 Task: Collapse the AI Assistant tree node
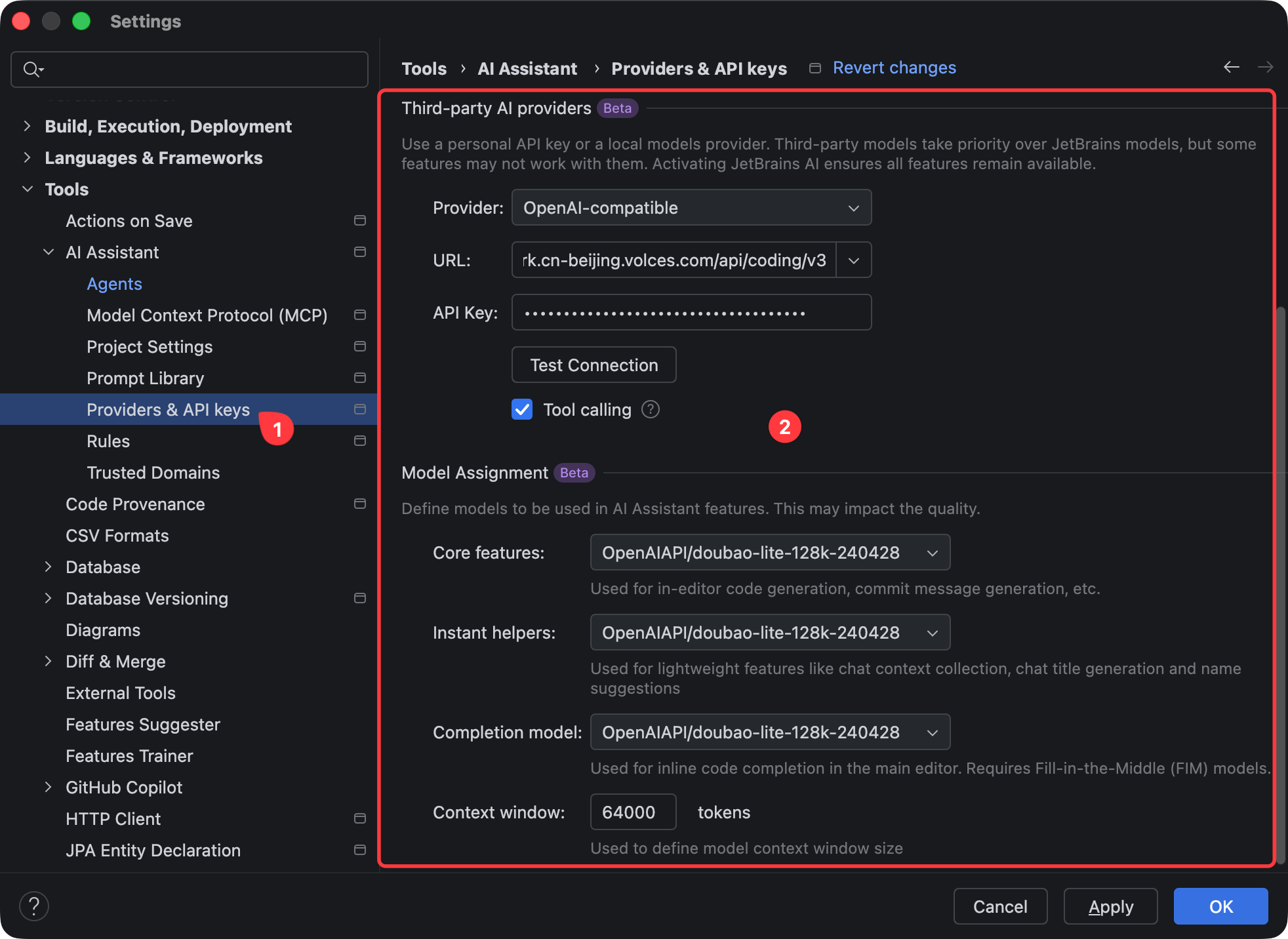pos(48,252)
